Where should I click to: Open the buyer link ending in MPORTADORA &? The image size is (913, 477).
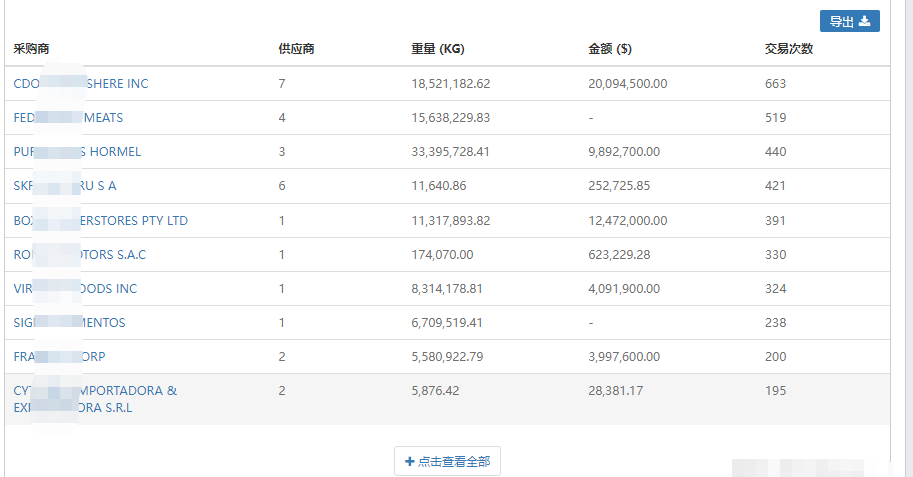coord(95,399)
